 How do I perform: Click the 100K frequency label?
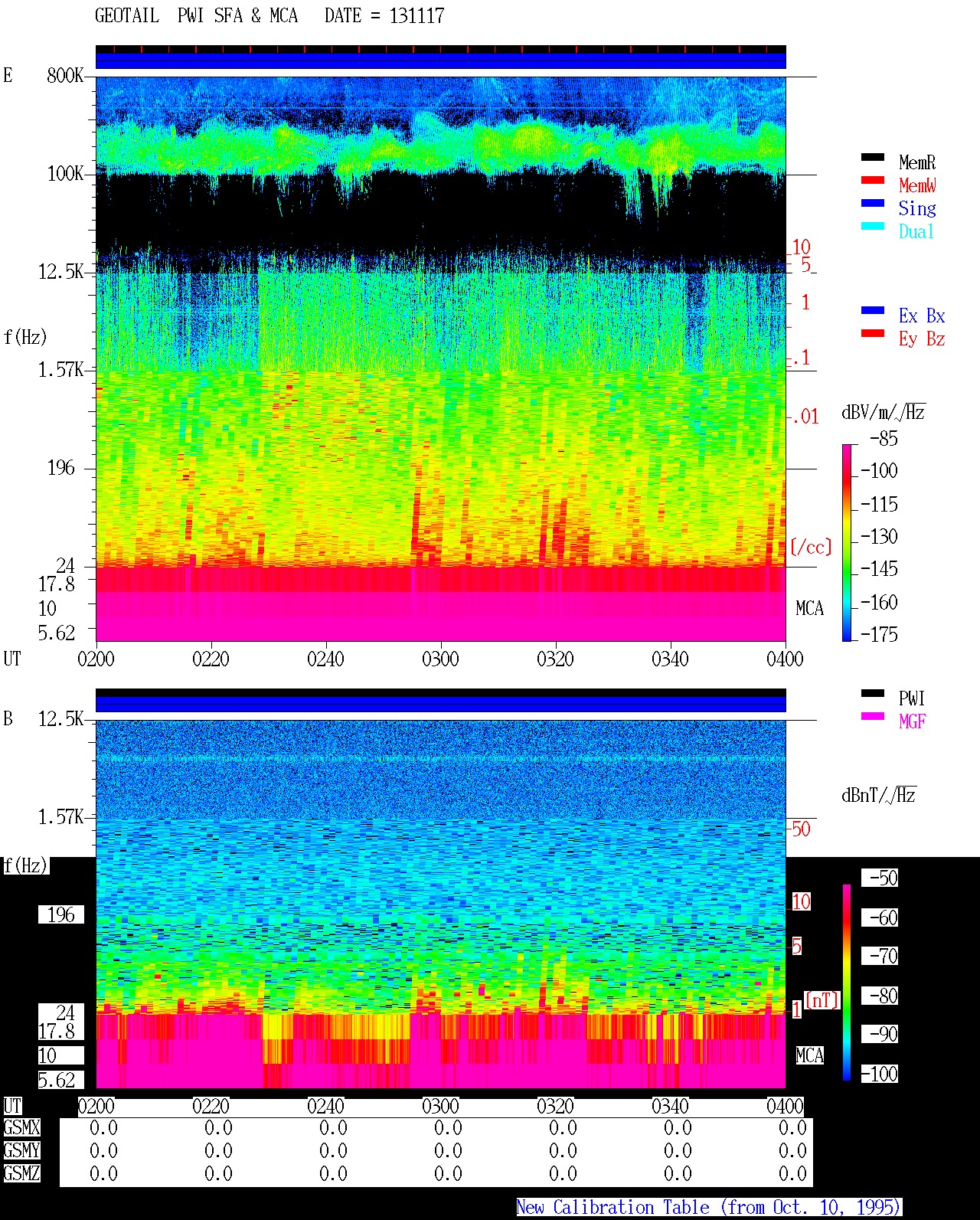click(65, 174)
